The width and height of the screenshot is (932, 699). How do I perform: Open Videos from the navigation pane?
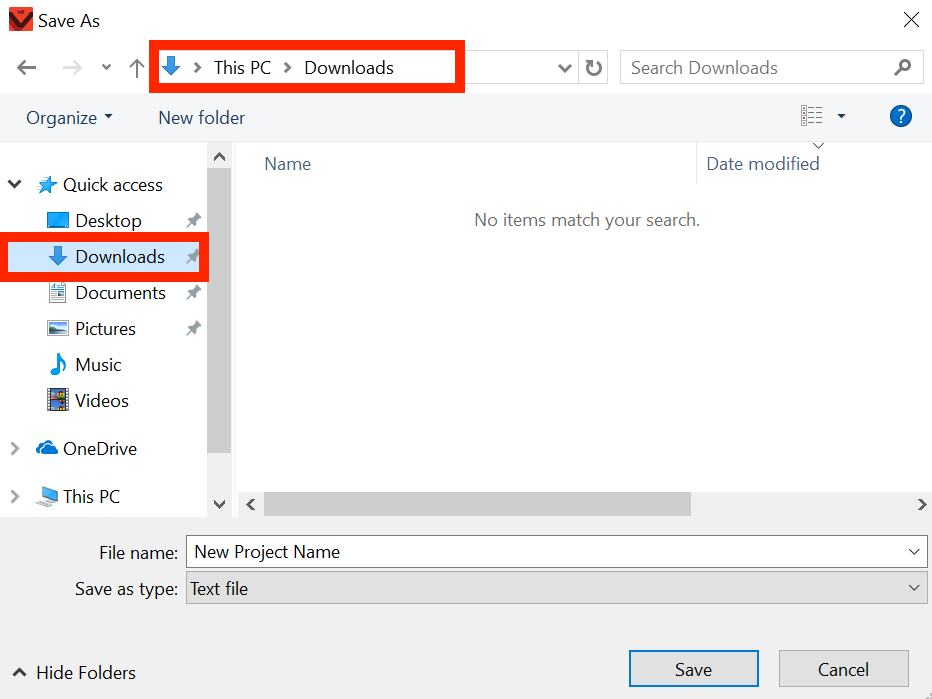[x=100, y=400]
